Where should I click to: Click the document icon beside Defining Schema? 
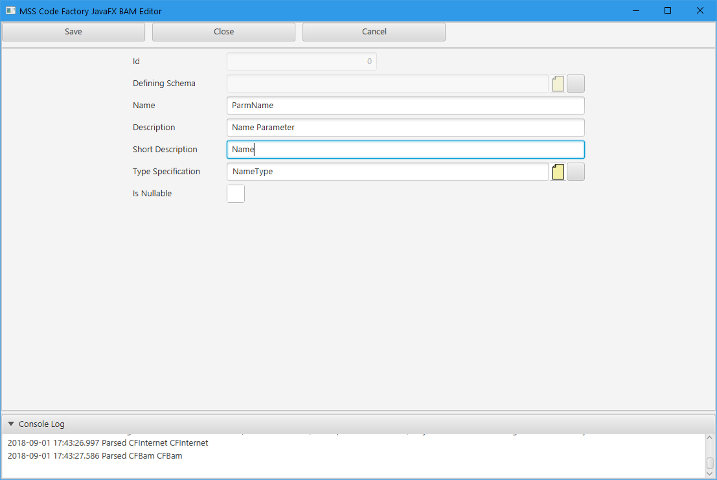click(558, 84)
